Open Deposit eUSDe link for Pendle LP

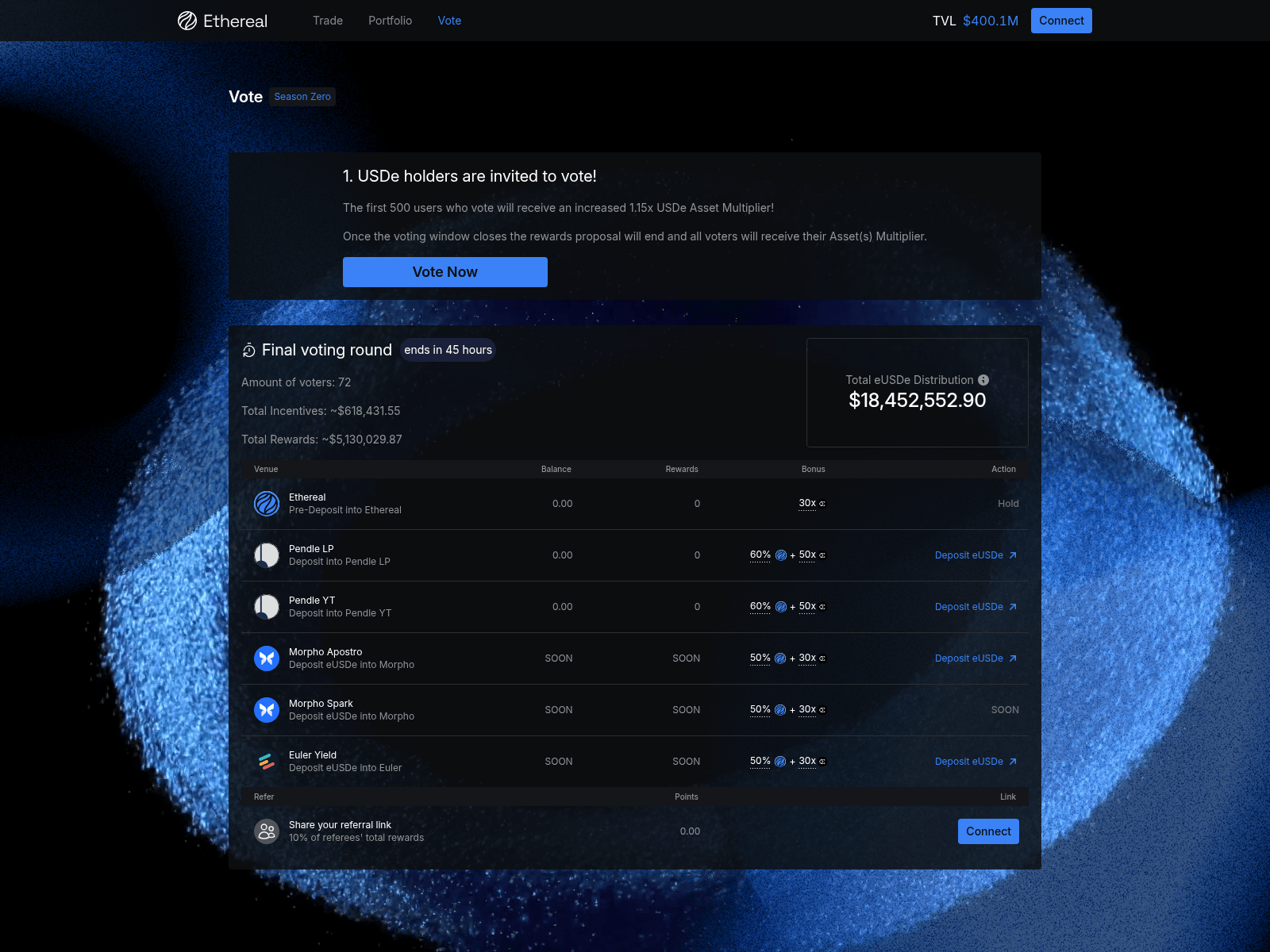(971, 555)
